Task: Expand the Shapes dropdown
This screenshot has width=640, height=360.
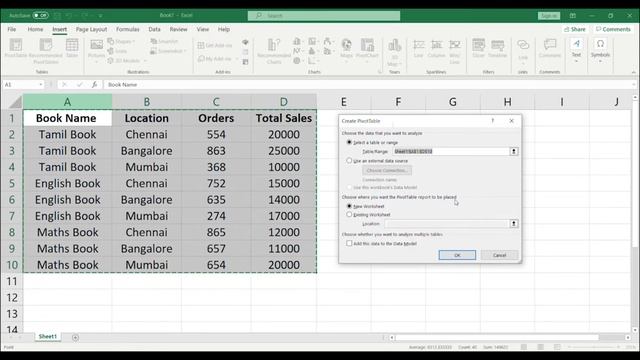Action: coord(133,41)
